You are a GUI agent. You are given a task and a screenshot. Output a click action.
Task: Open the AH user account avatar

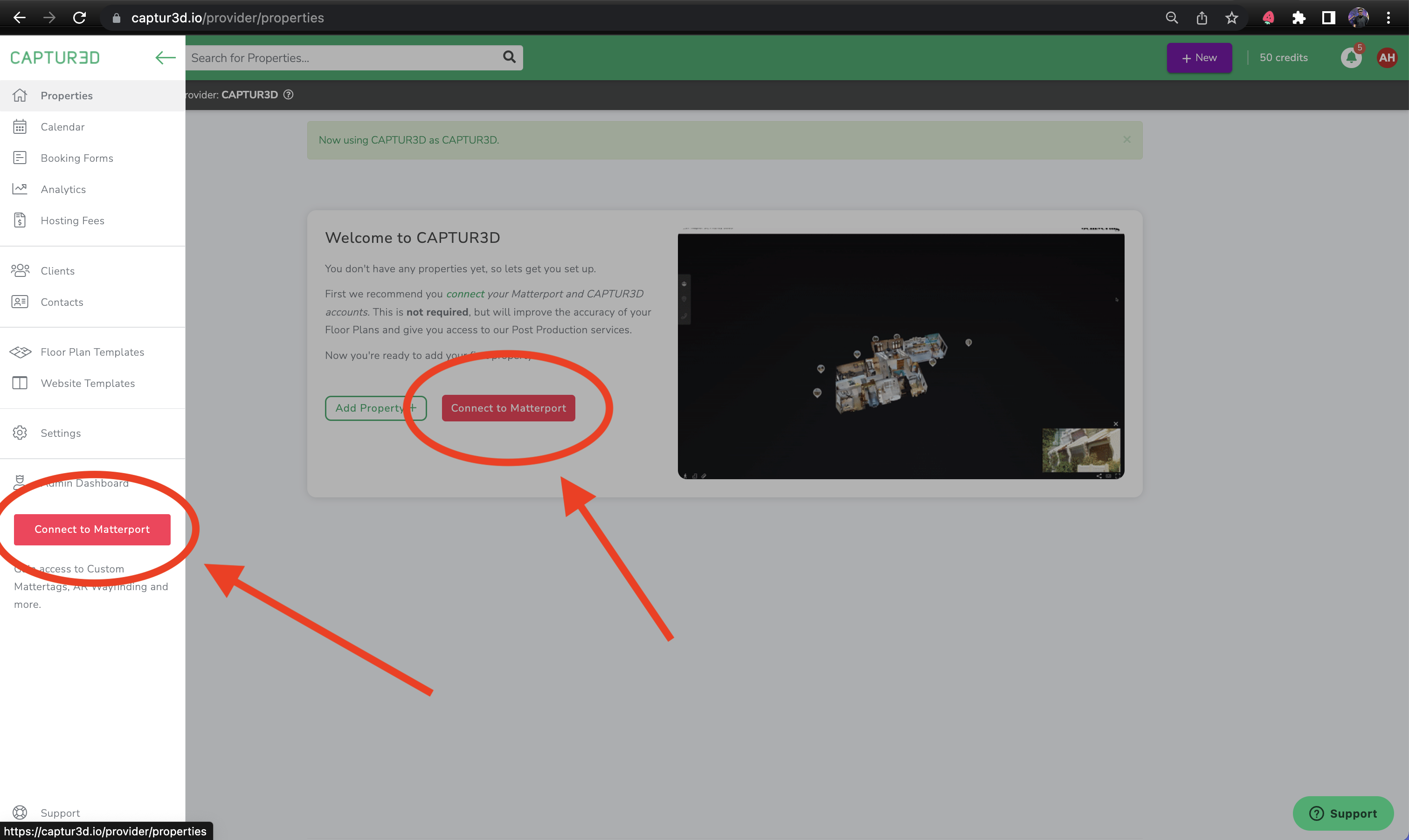point(1386,58)
